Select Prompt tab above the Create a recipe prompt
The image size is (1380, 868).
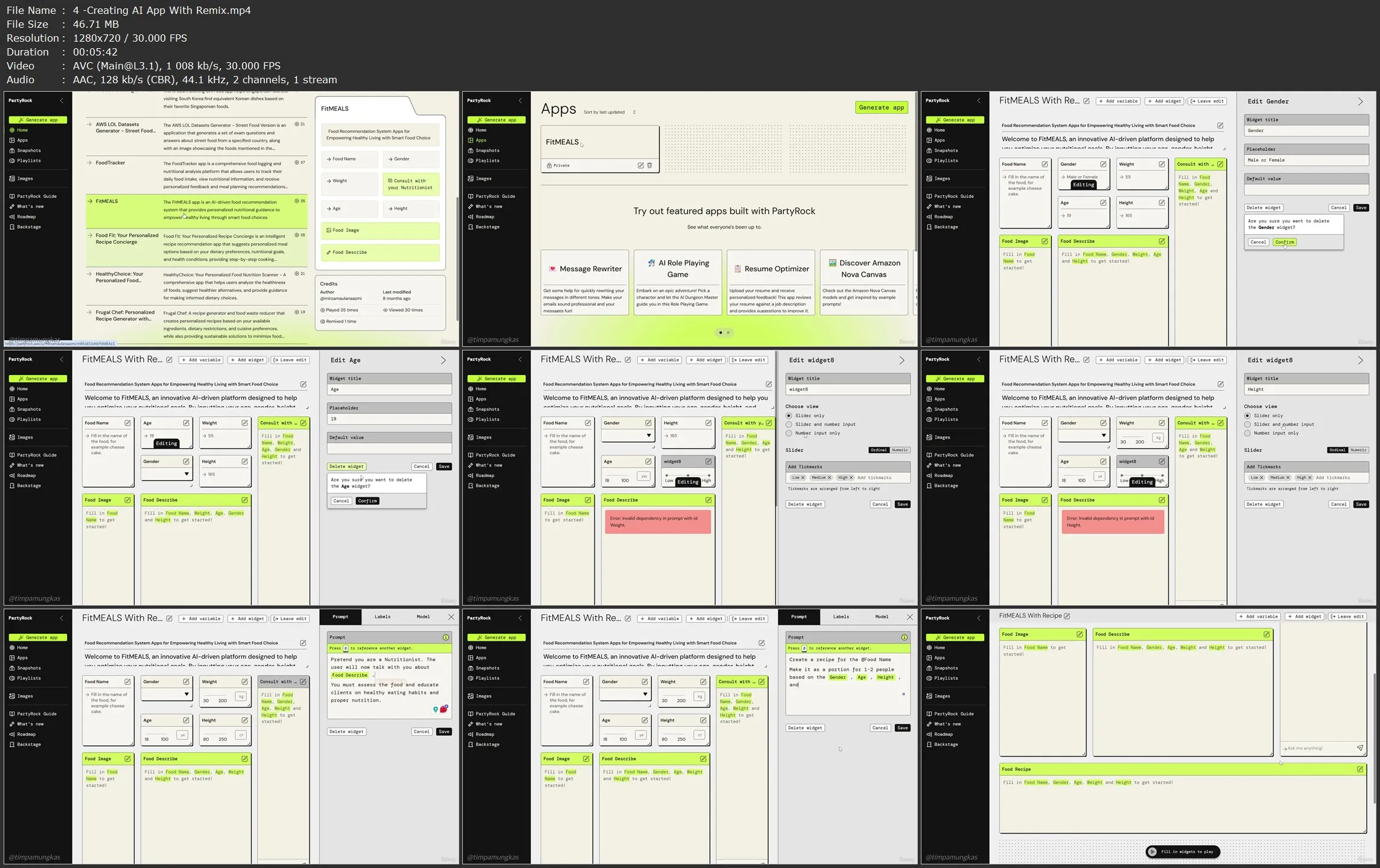[799, 617]
